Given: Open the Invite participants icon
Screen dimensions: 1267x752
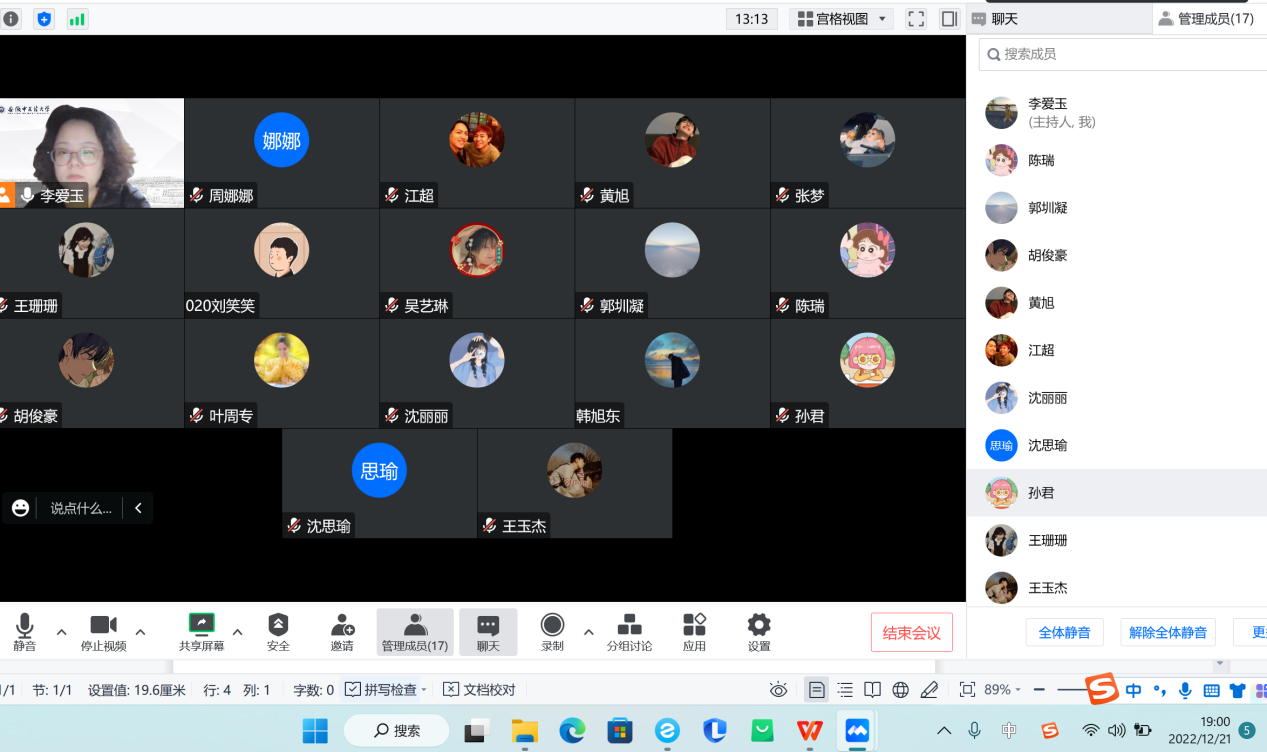Looking at the screenshot, I should [342, 626].
